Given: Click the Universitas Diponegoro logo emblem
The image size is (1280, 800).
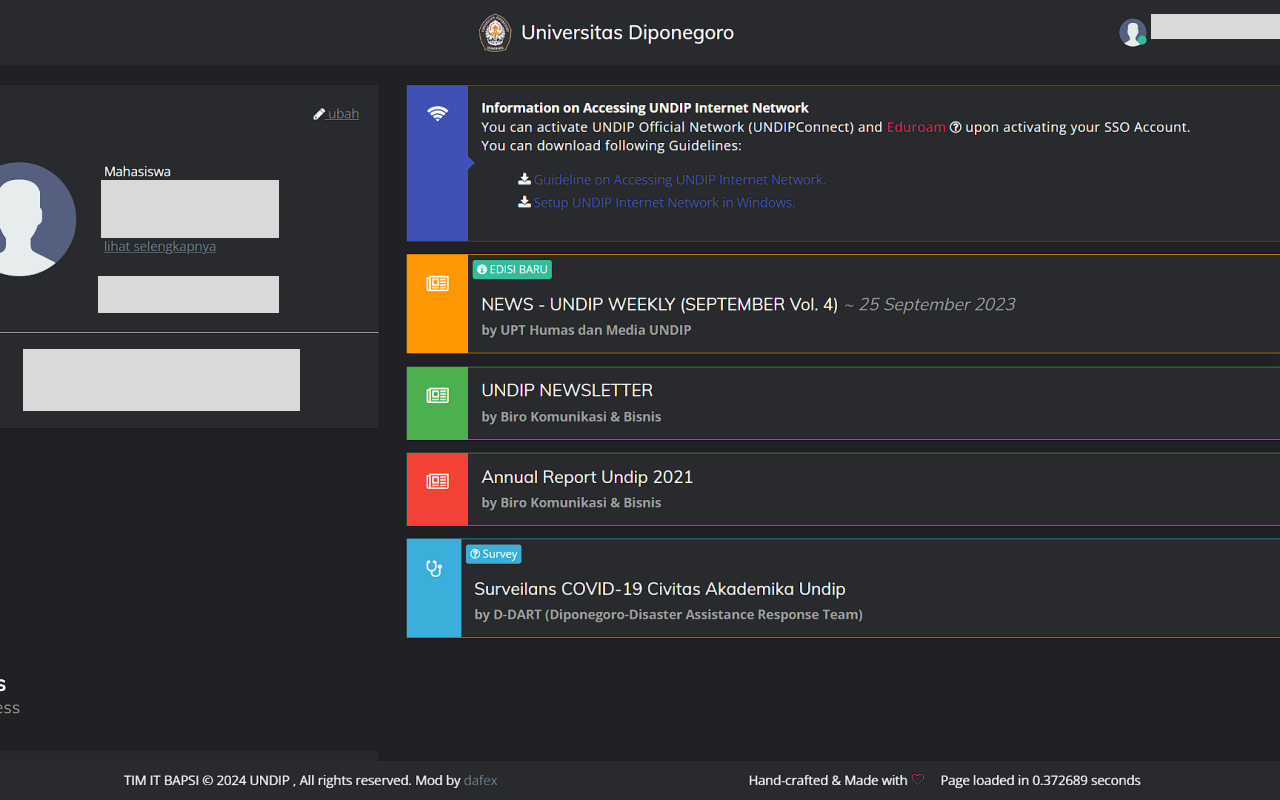Looking at the screenshot, I should coord(495,33).
